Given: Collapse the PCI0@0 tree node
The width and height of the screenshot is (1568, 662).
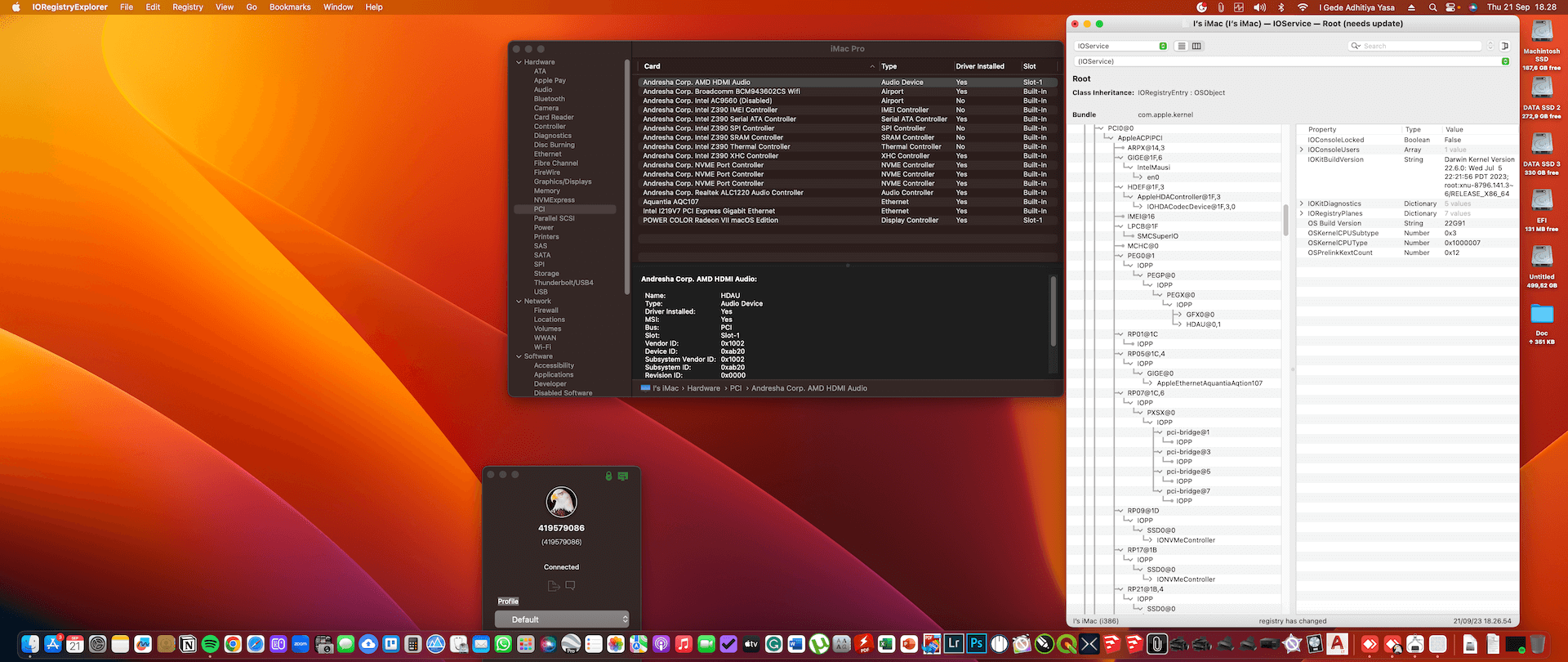Looking at the screenshot, I should point(1101,128).
